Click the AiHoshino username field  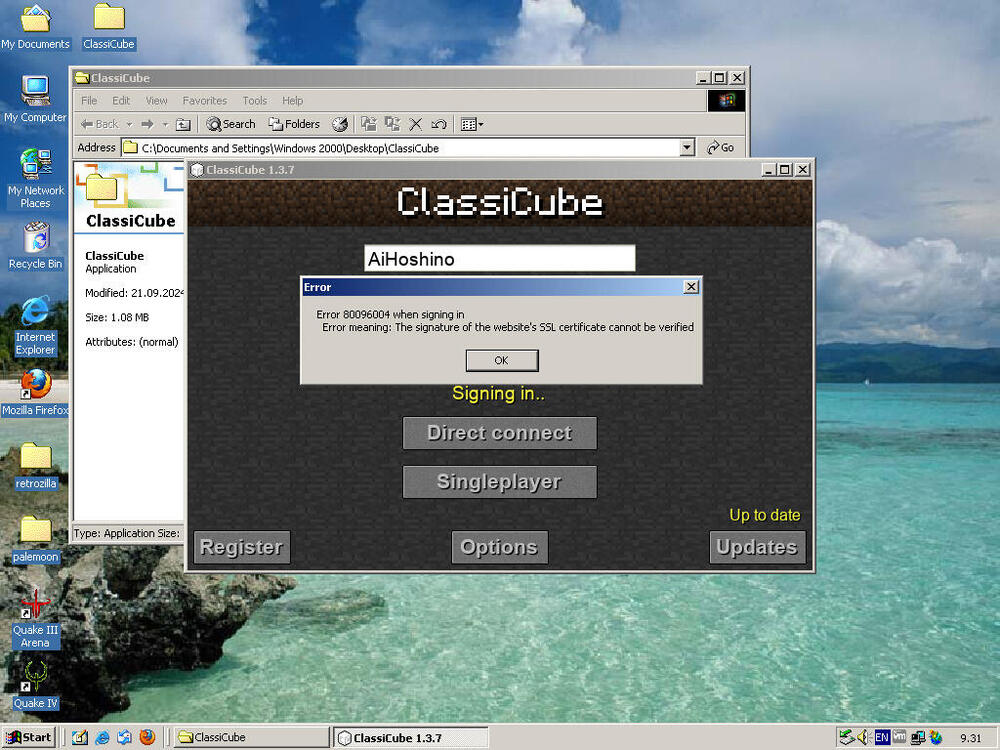(x=499, y=259)
